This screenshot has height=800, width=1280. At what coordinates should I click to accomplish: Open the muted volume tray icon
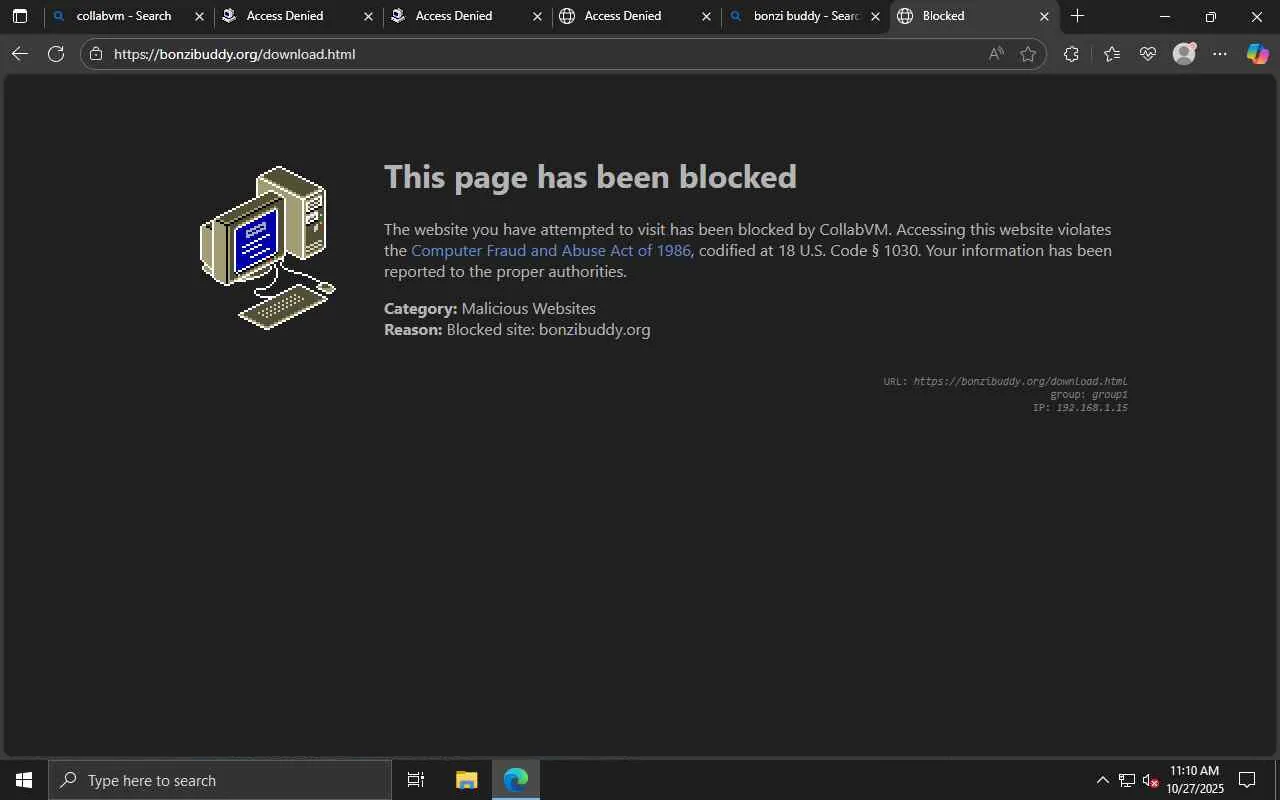[x=1150, y=780]
